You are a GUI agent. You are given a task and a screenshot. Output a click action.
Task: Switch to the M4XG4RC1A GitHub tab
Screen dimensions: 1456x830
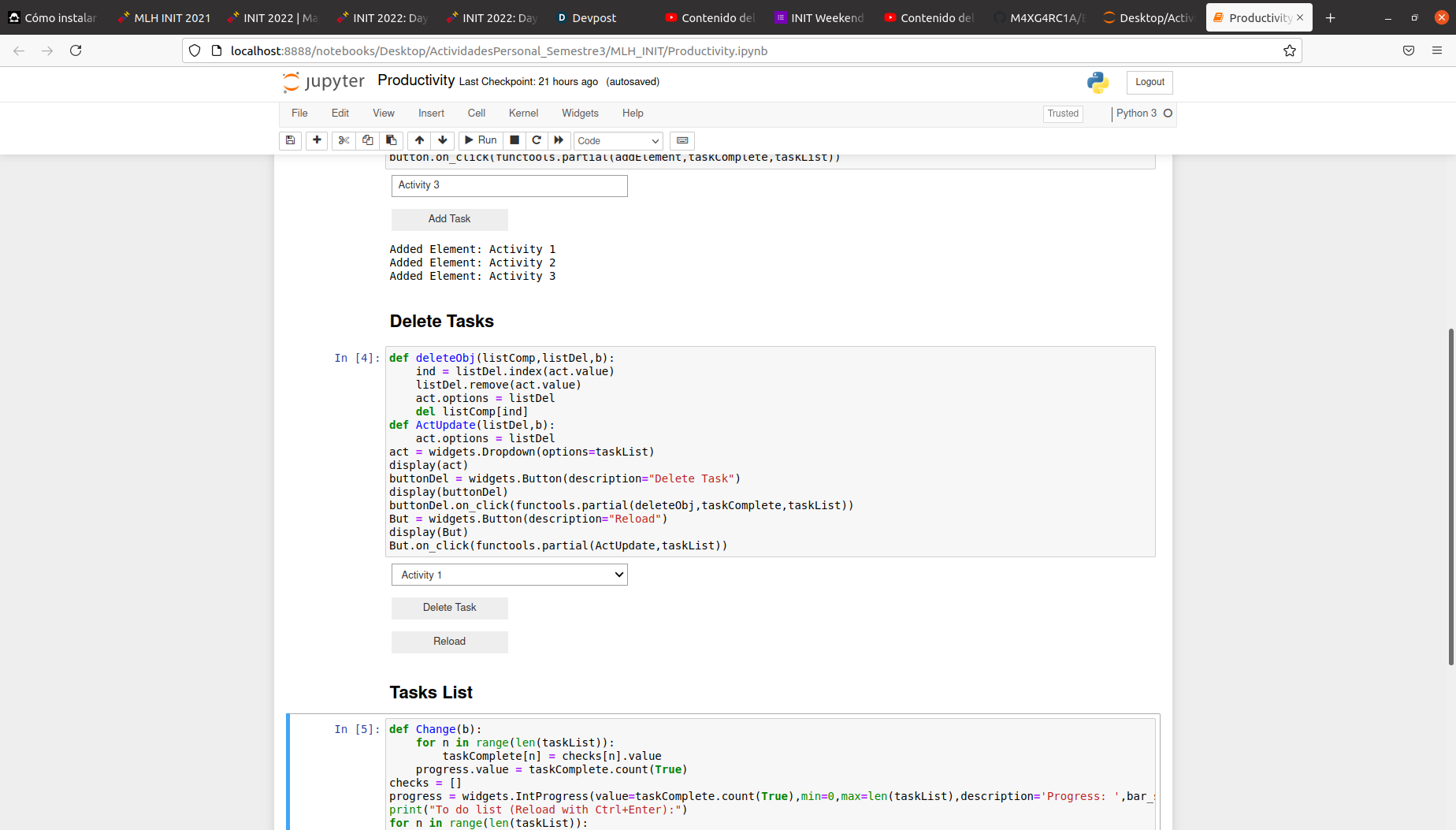point(1039,17)
